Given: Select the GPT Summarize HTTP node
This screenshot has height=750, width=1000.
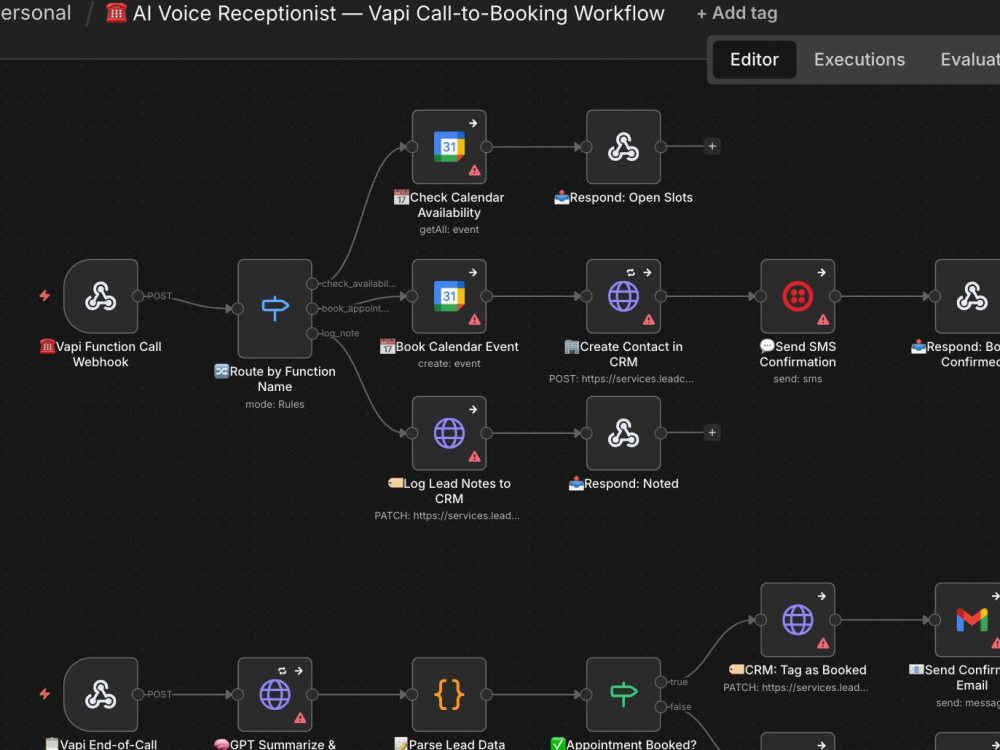Looking at the screenshot, I should point(275,695).
